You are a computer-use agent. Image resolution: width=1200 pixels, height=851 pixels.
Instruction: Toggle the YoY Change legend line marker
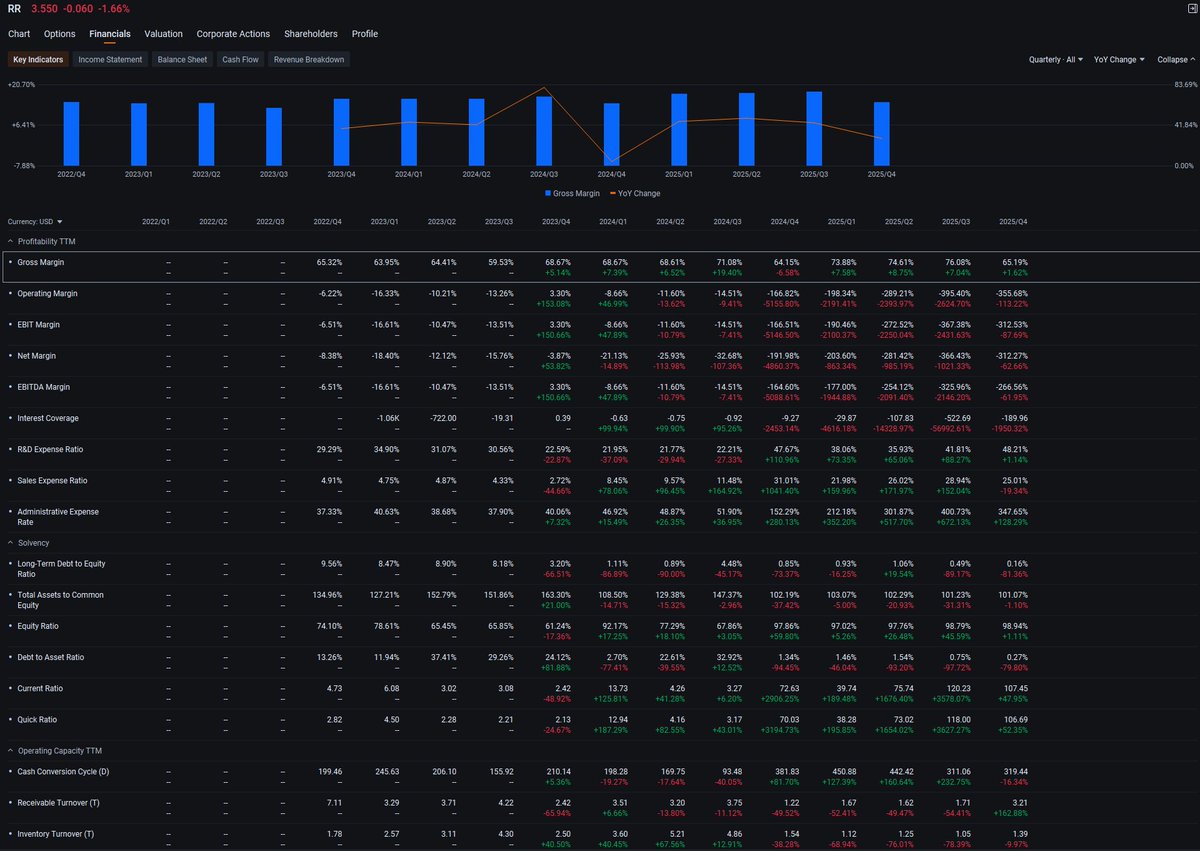click(x=612, y=193)
